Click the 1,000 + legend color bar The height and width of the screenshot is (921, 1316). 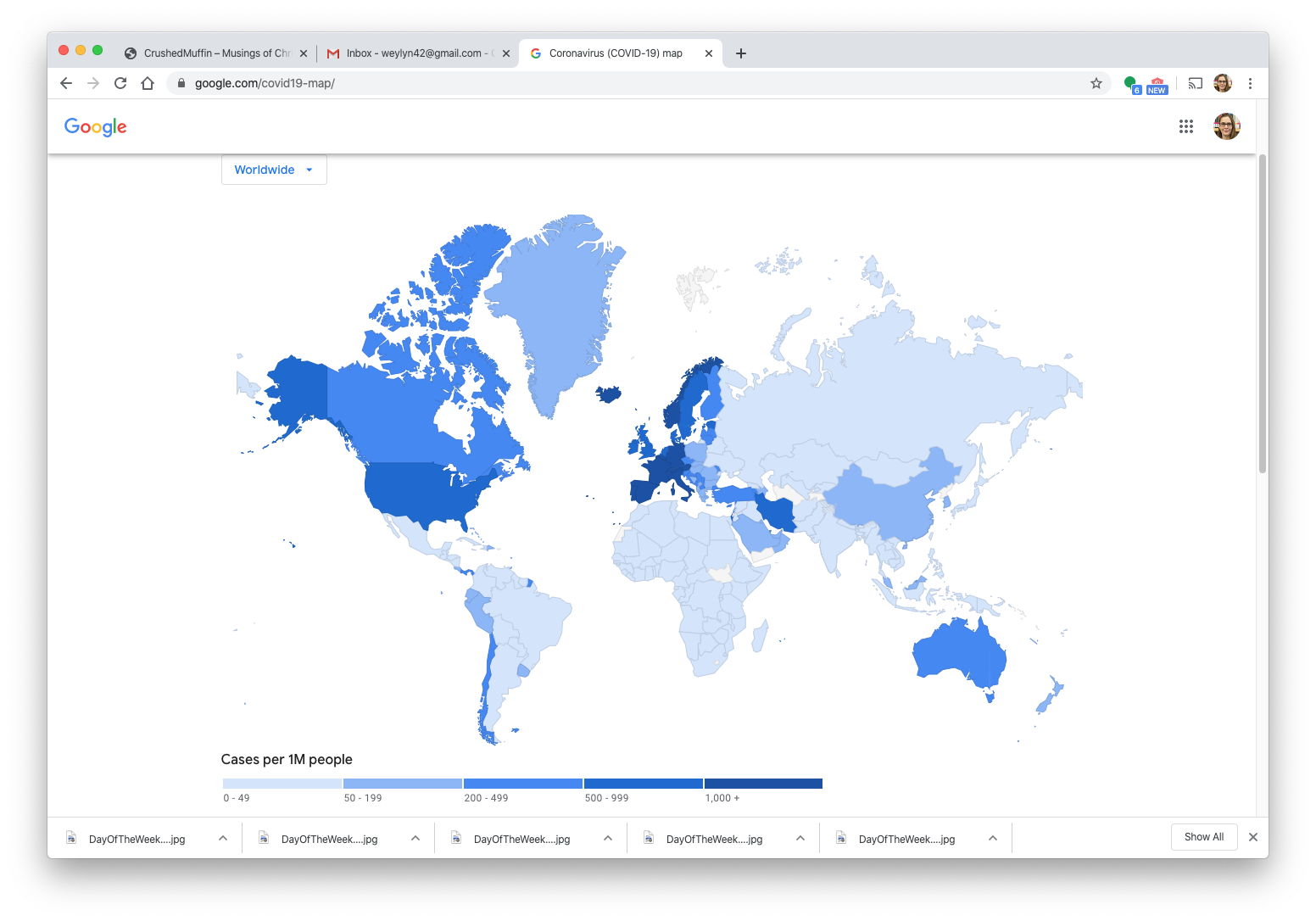(763, 784)
